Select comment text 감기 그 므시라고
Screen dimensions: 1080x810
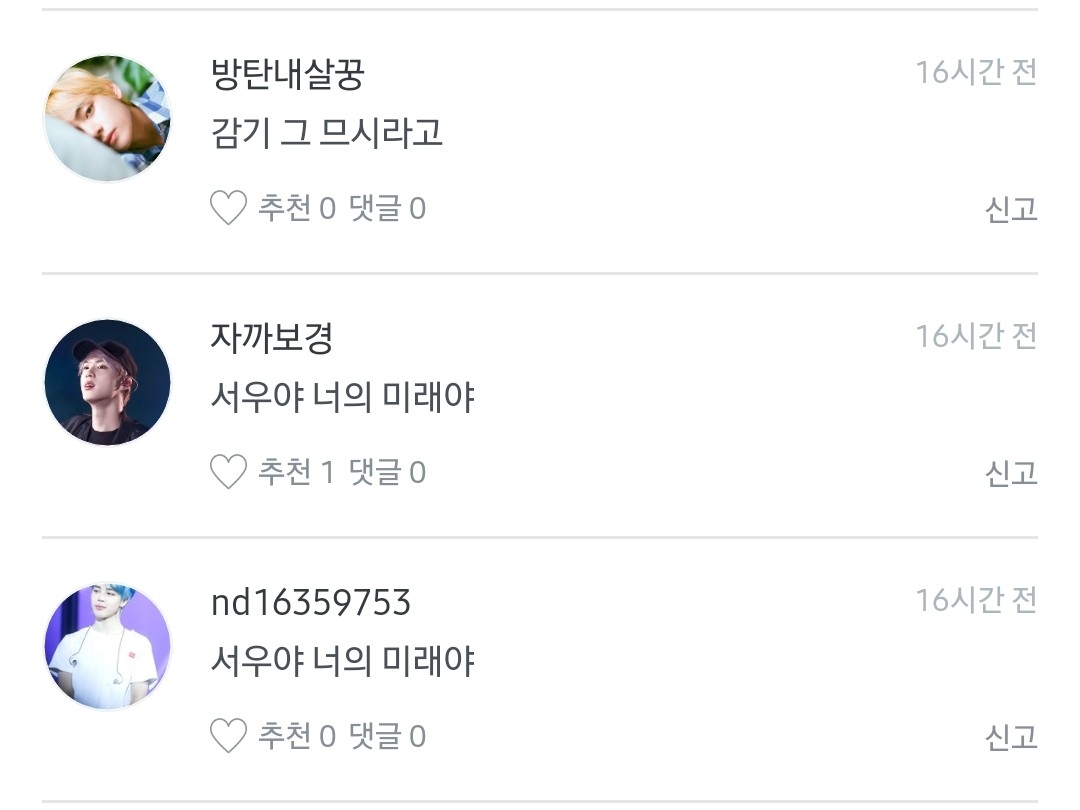(327, 133)
